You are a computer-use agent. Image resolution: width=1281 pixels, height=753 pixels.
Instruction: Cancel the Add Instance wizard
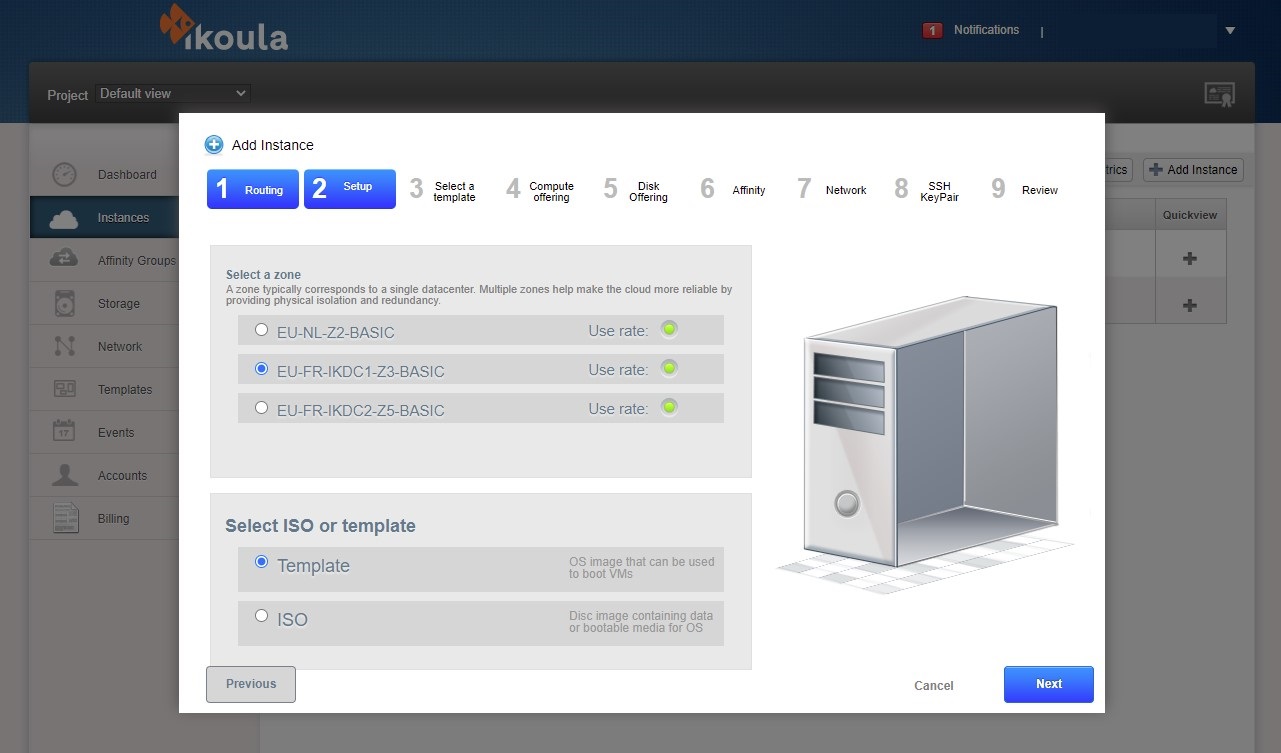(934, 685)
